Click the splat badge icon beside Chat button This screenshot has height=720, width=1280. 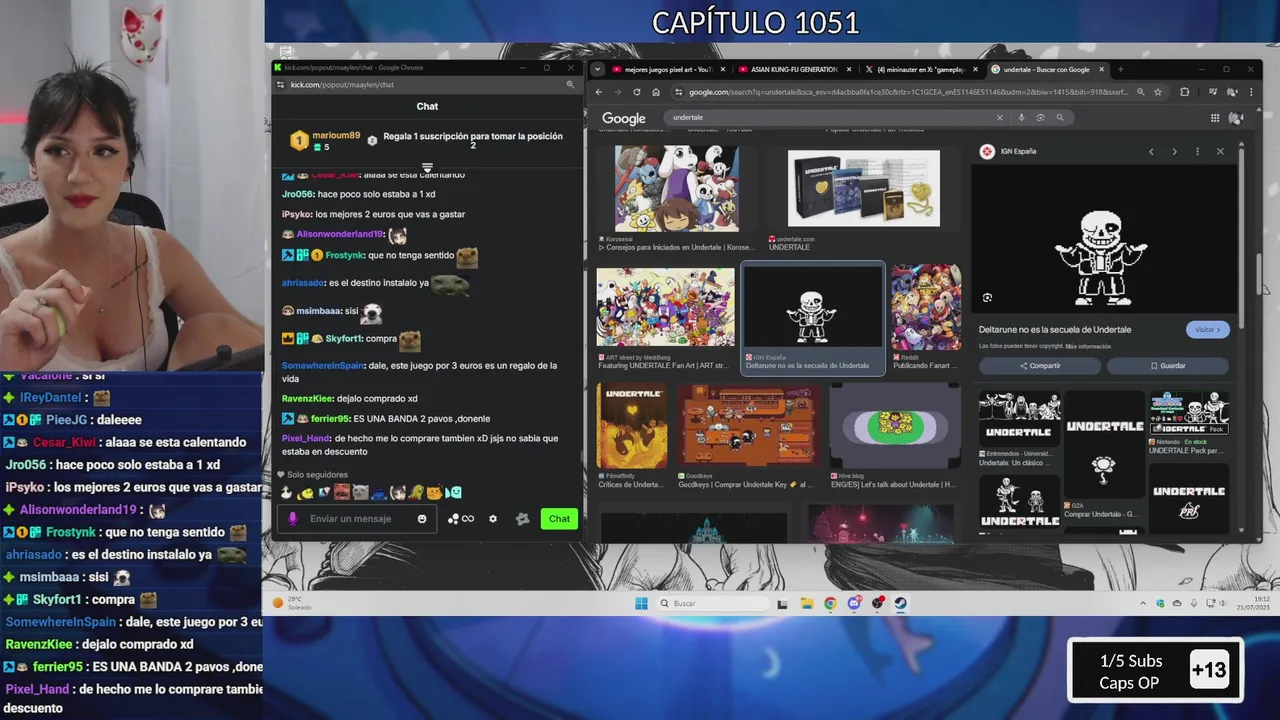(522, 518)
